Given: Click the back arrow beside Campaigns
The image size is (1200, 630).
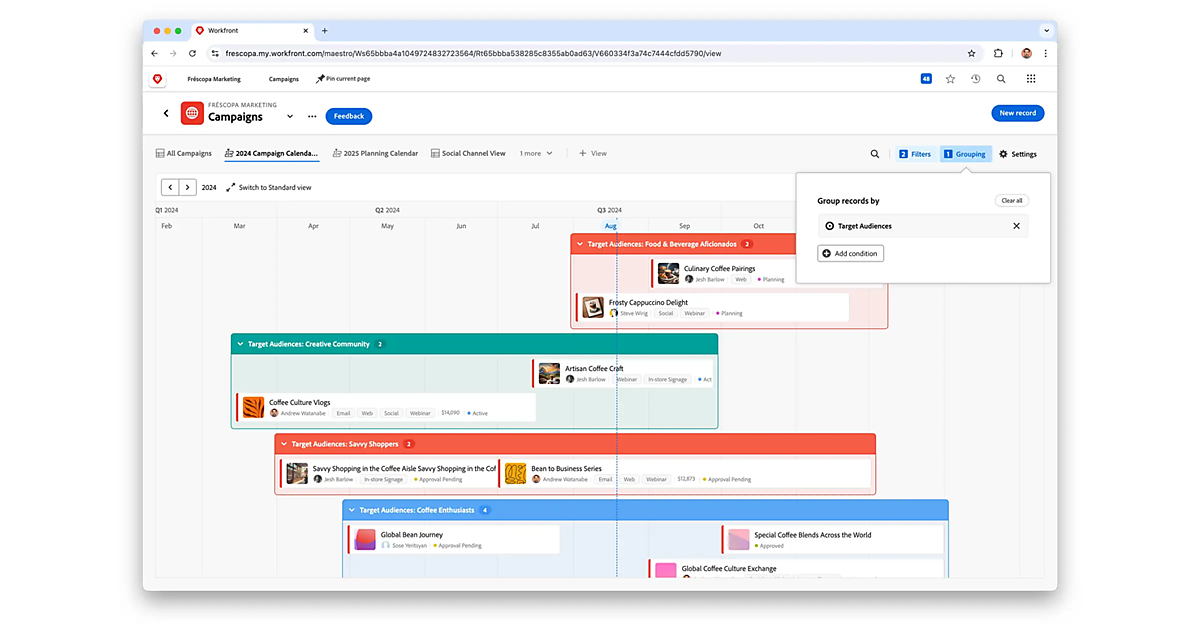Looking at the screenshot, I should click(x=166, y=114).
